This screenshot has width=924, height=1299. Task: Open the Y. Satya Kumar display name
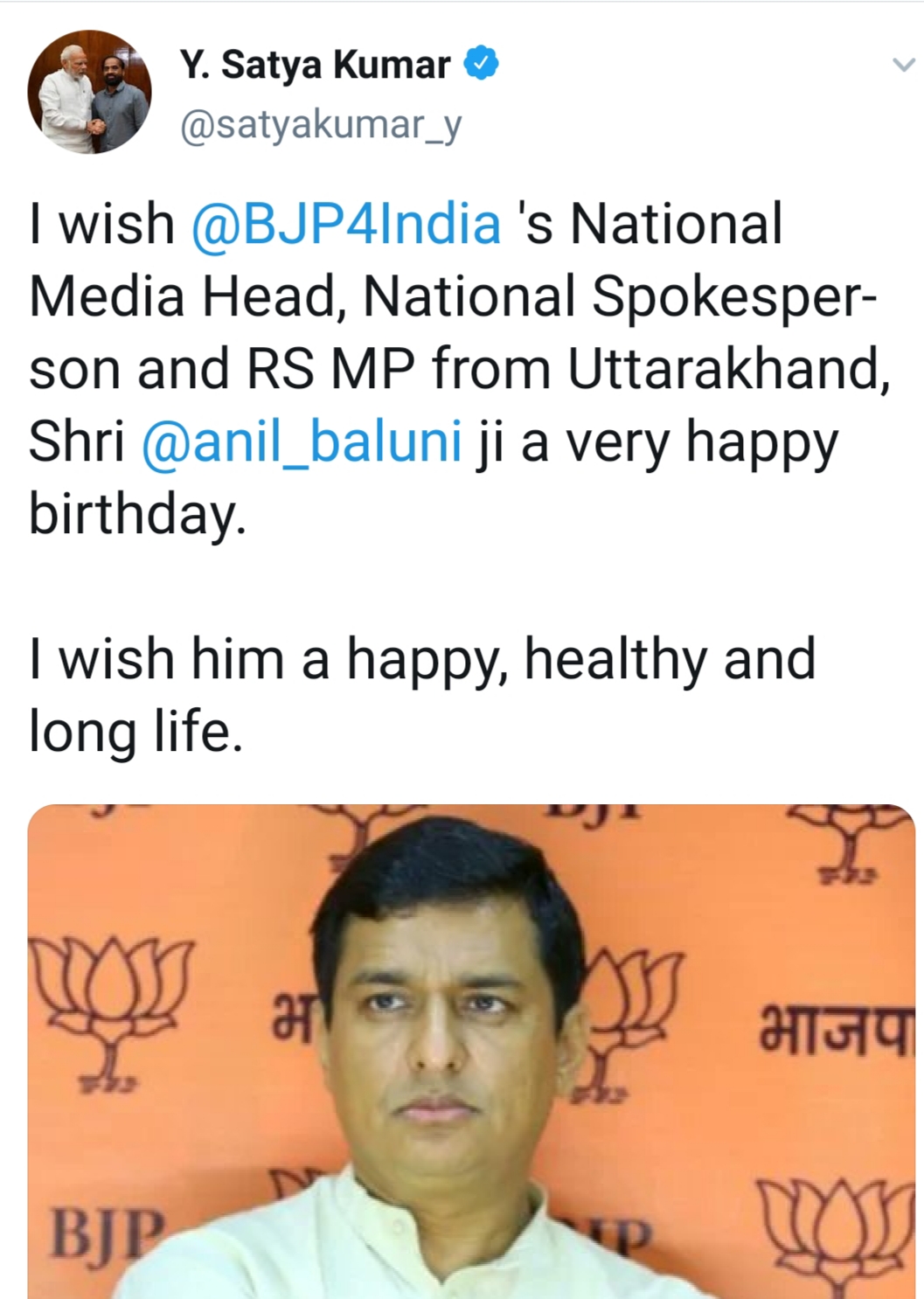[315, 65]
